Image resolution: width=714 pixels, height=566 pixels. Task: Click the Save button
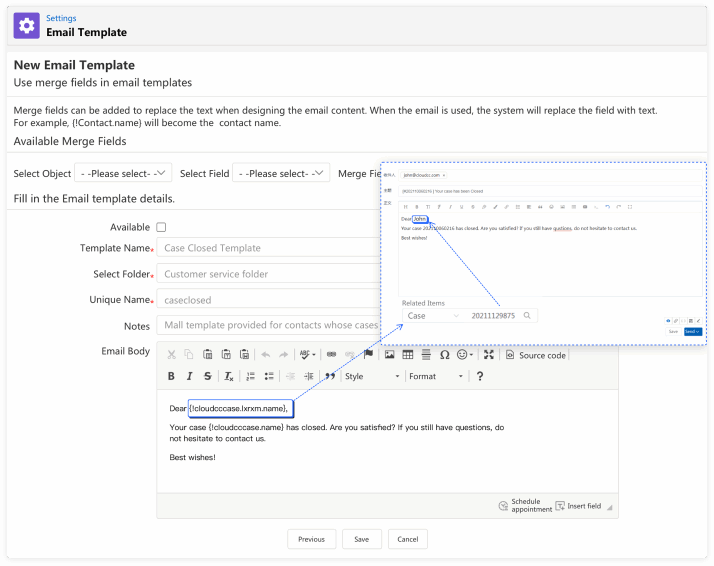click(x=361, y=539)
